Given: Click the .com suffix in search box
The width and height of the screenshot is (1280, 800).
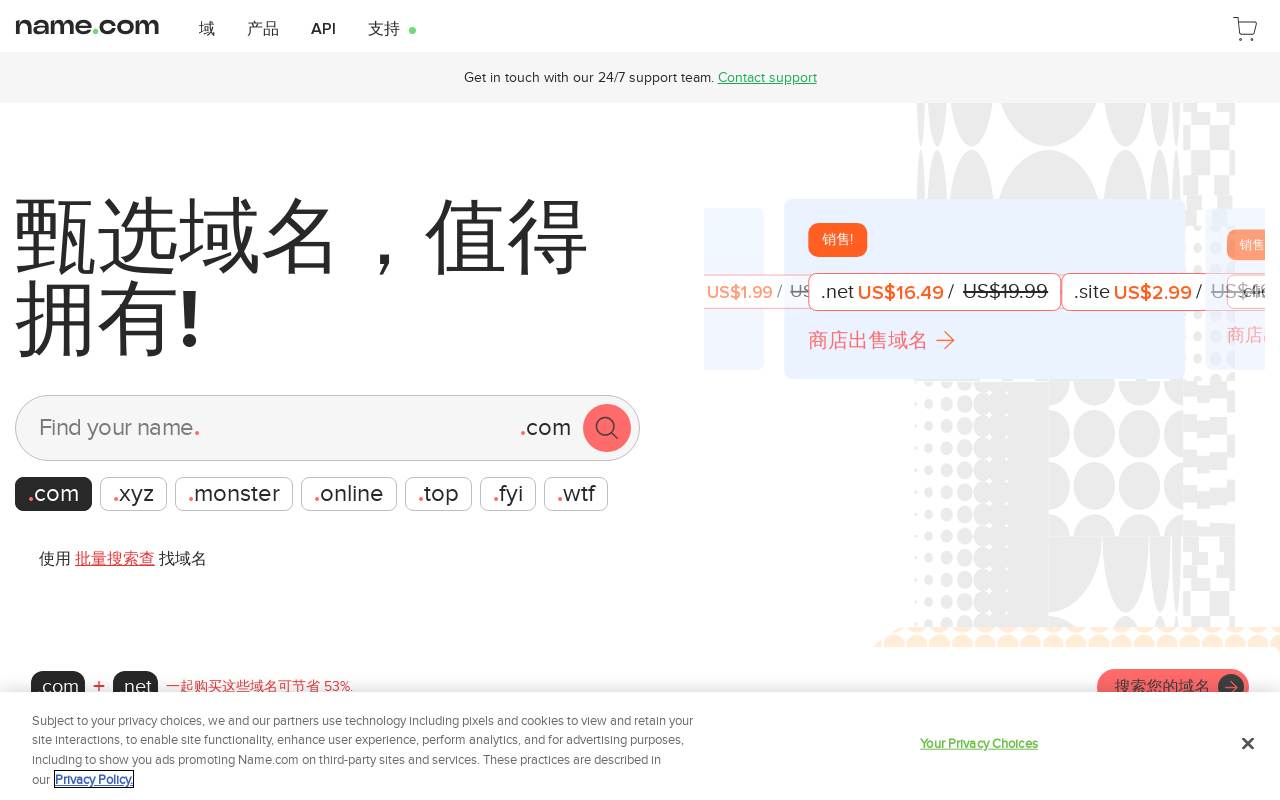Looking at the screenshot, I should point(546,428).
